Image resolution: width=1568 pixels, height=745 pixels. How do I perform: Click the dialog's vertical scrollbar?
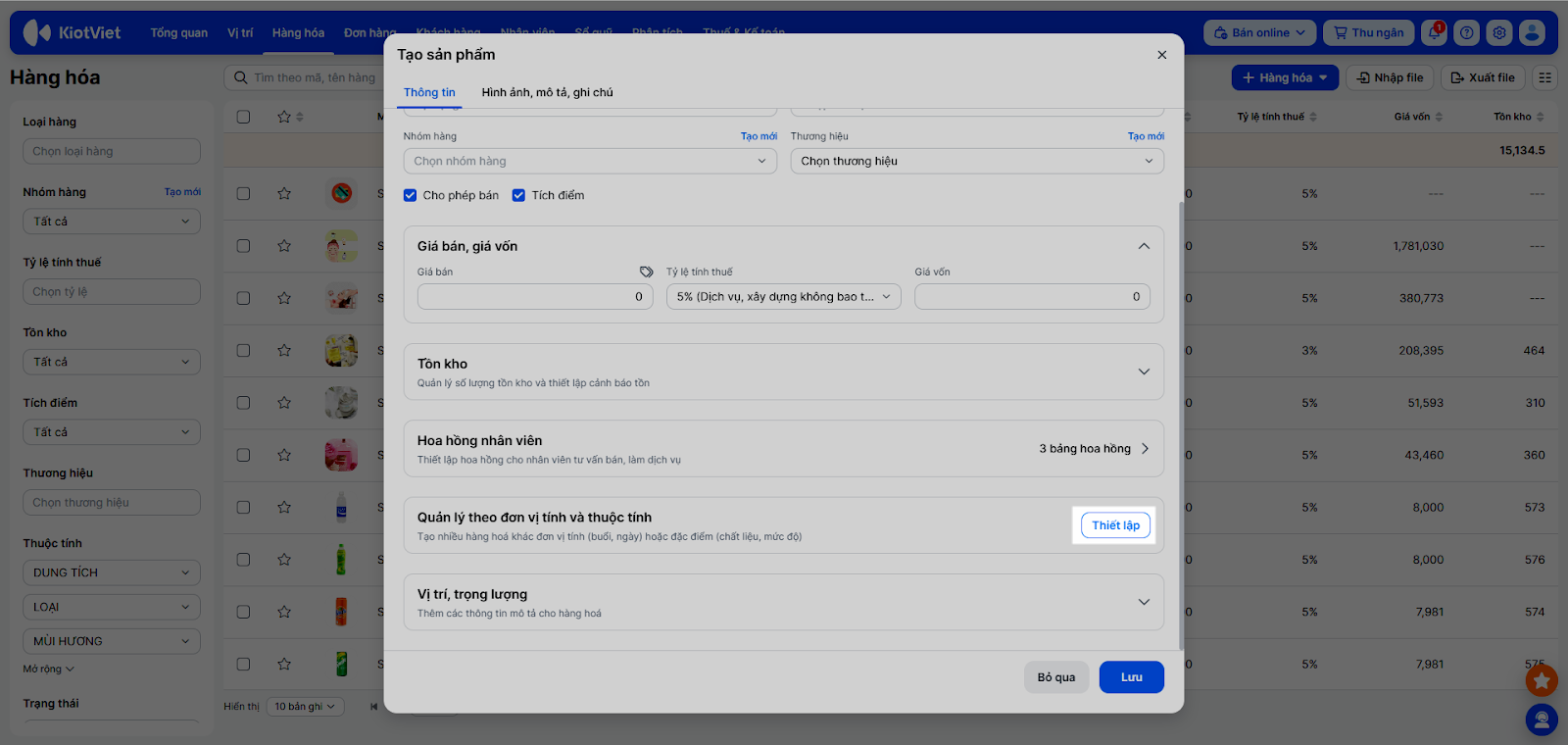(1181, 422)
